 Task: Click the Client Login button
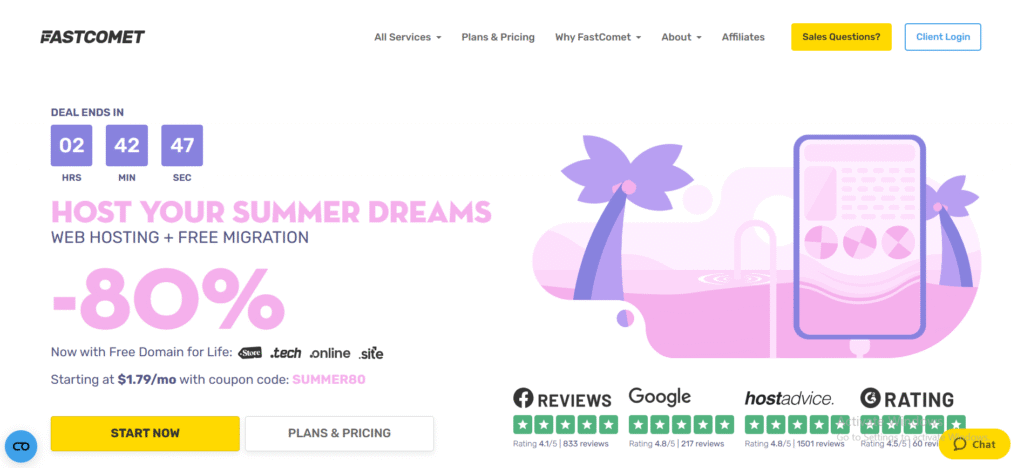[x=943, y=37]
